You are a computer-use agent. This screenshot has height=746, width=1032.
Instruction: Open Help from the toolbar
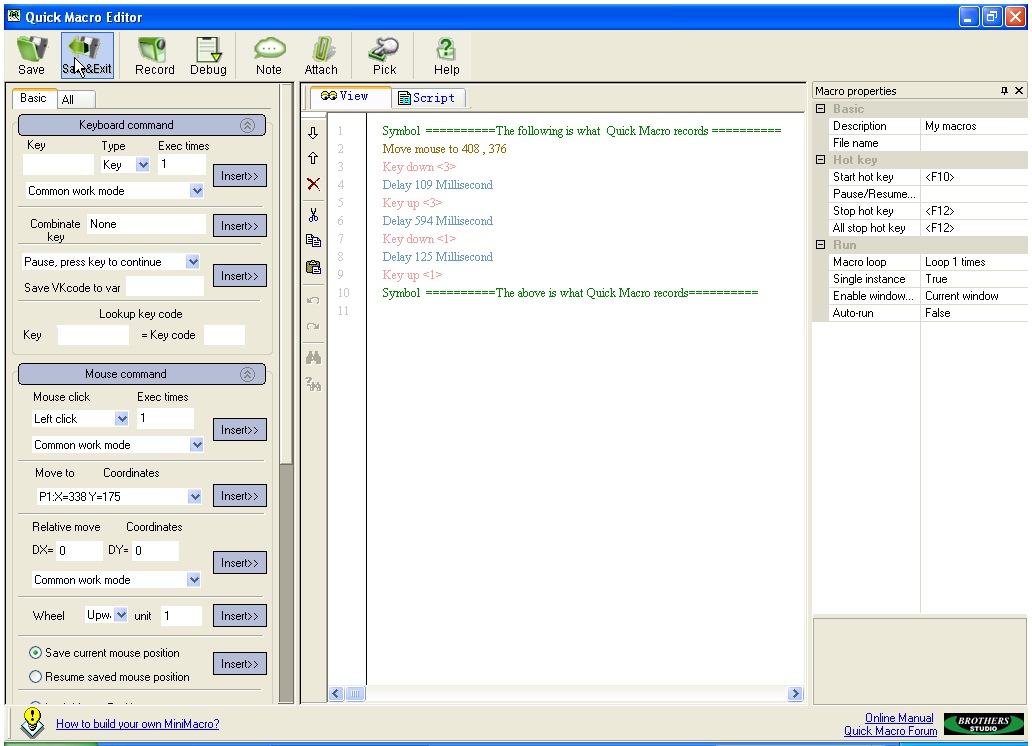tap(446, 55)
